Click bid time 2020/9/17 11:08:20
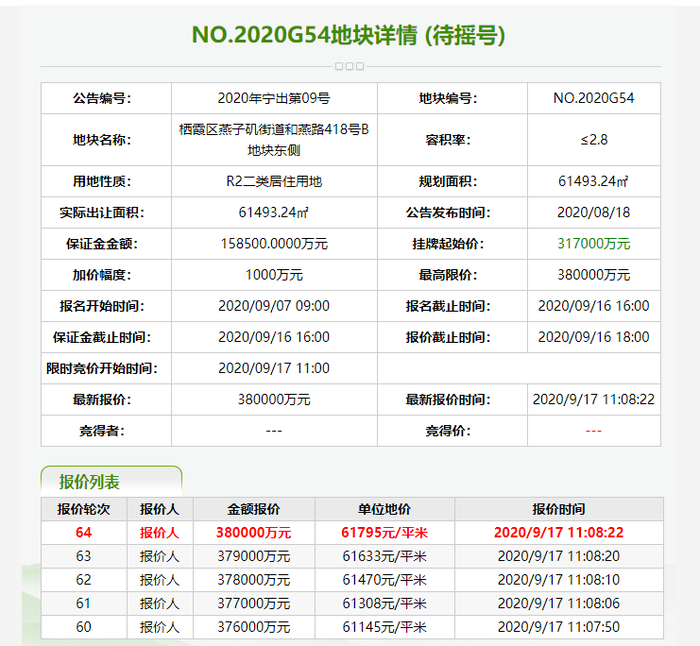 (558, 556)
